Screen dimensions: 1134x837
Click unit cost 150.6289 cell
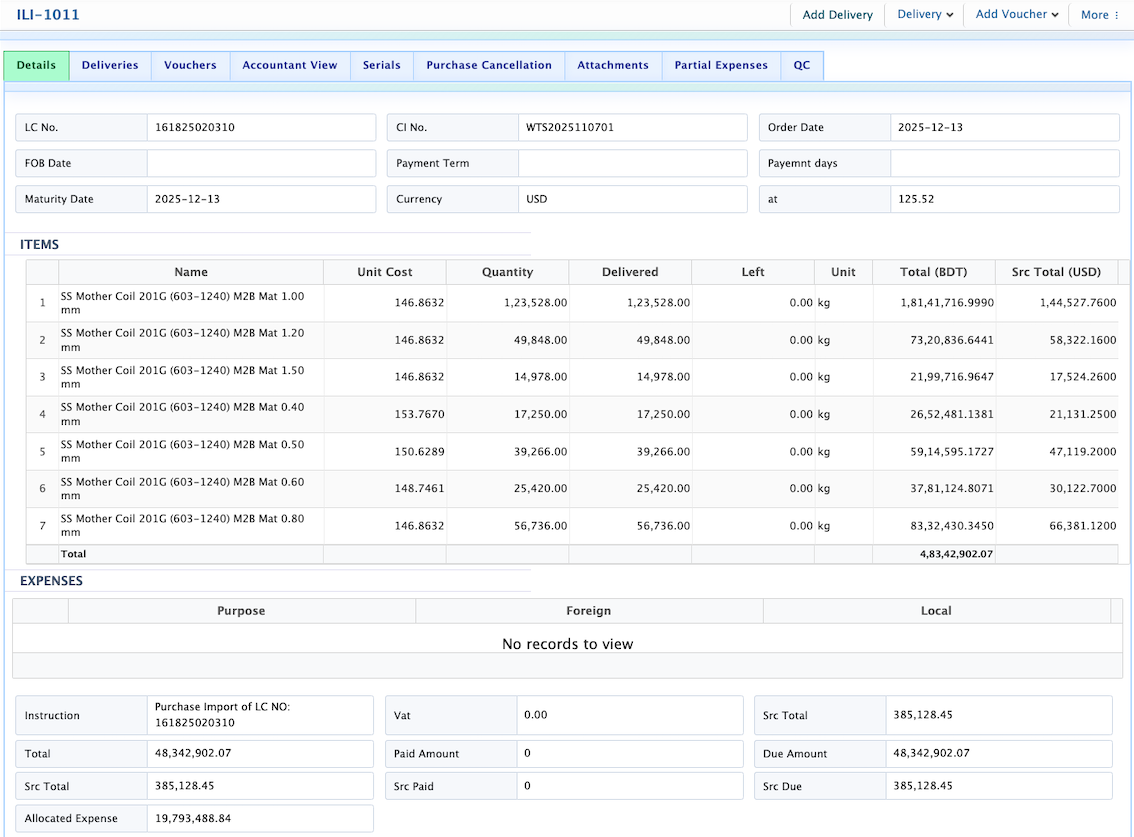(x=385, y=452)
